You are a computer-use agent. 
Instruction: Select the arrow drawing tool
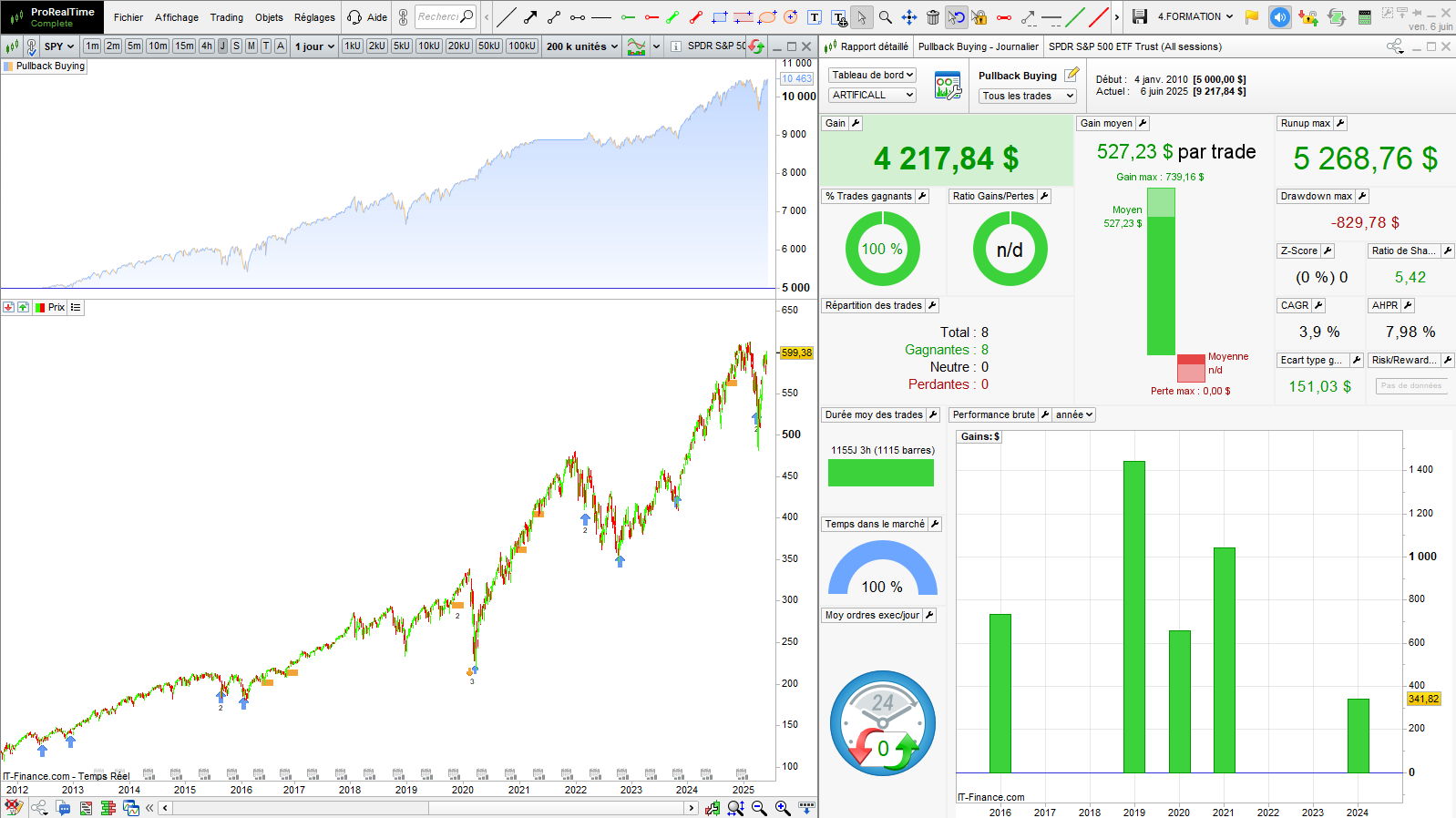(530, 16)
